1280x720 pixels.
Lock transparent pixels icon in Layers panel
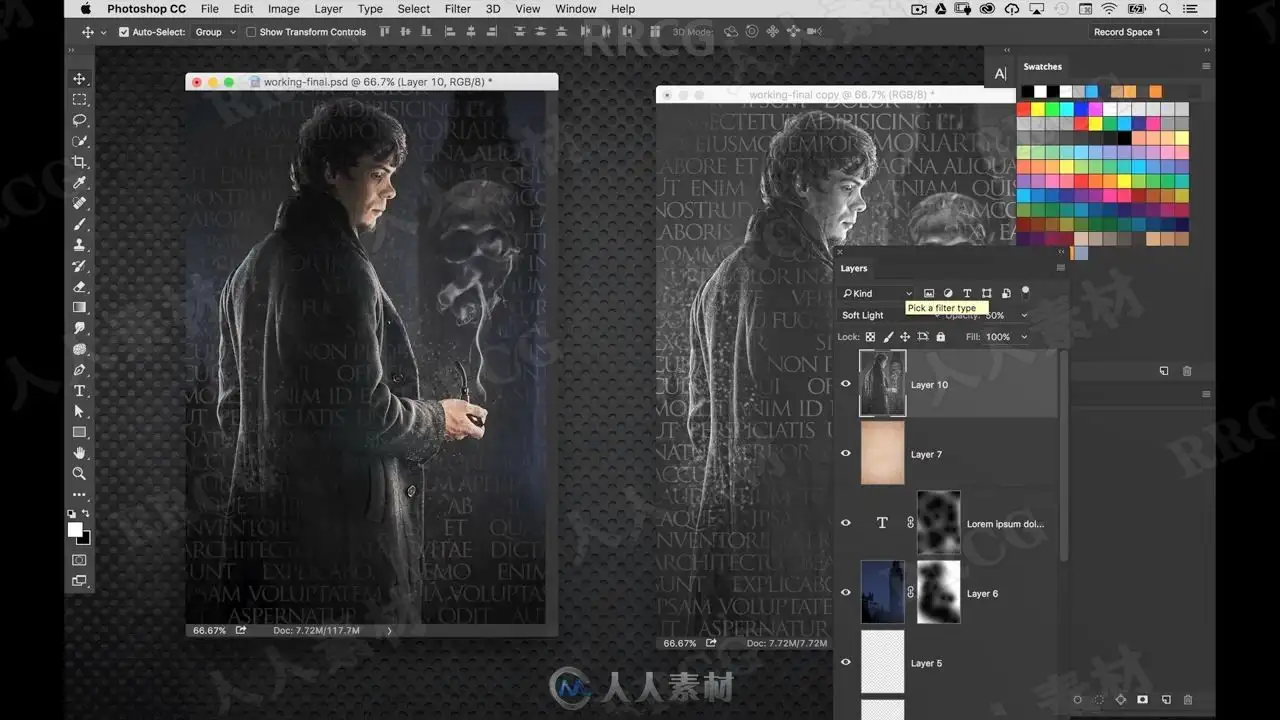click(870, 337)
